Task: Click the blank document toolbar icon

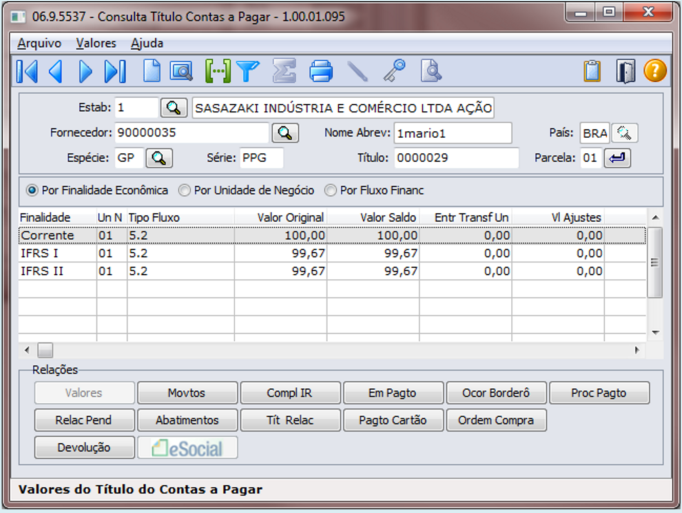Action: click(x=152, y=71)
